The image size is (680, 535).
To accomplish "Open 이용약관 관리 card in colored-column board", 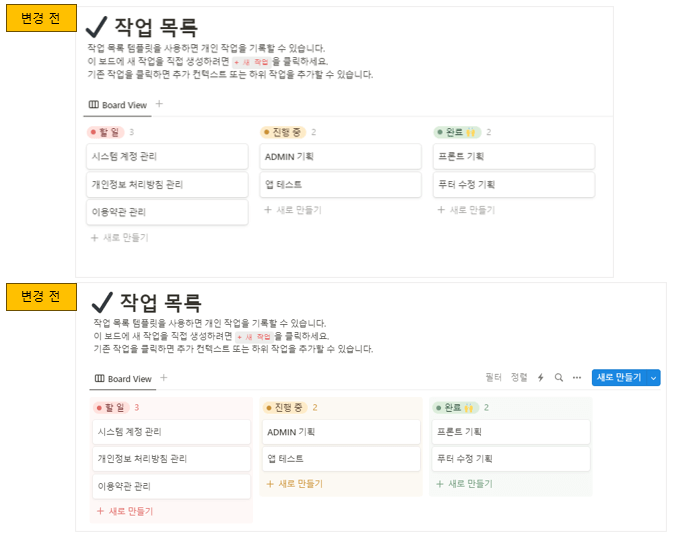I will (172, 486).
